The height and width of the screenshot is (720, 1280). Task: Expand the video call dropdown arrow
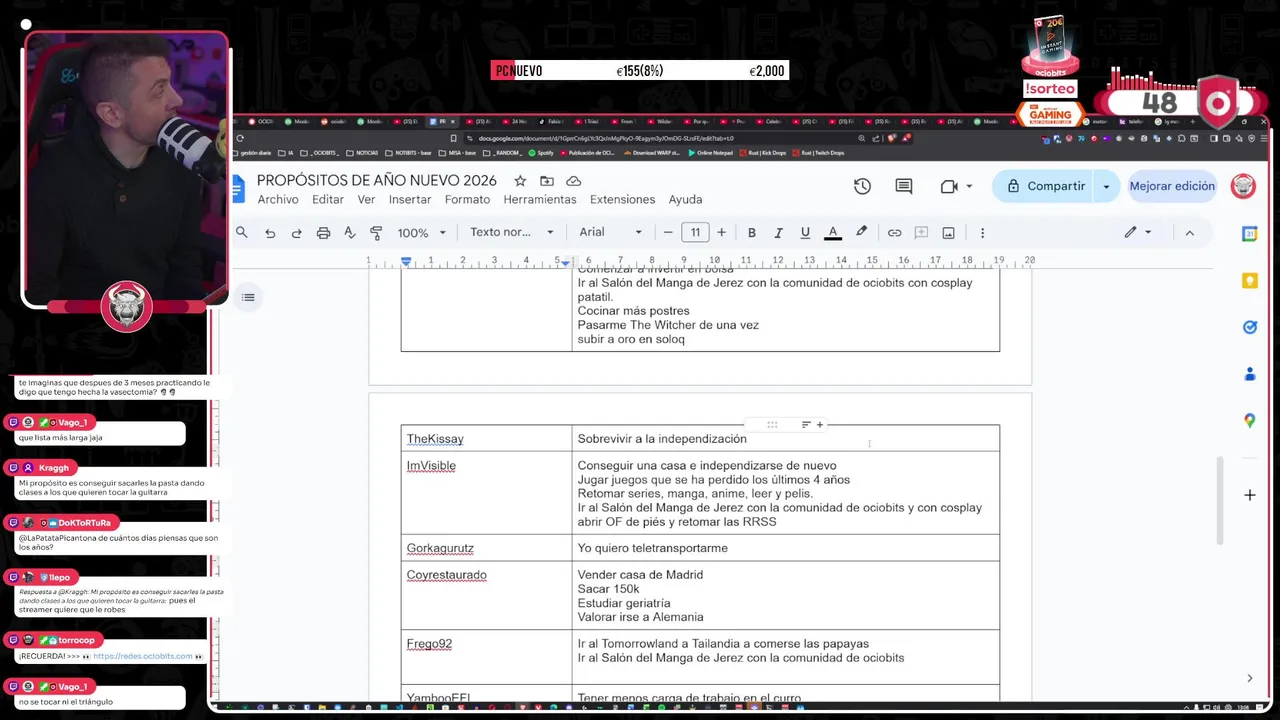969,186
